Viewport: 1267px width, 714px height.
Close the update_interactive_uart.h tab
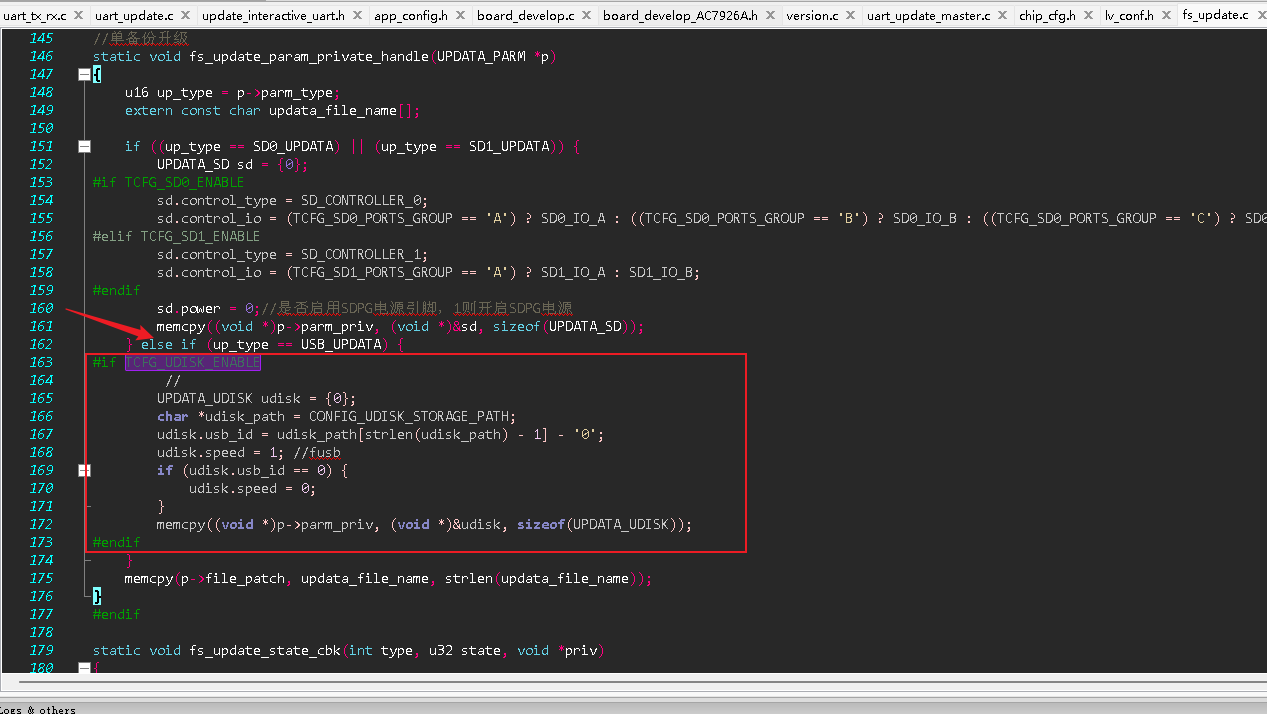pos(357,15)
